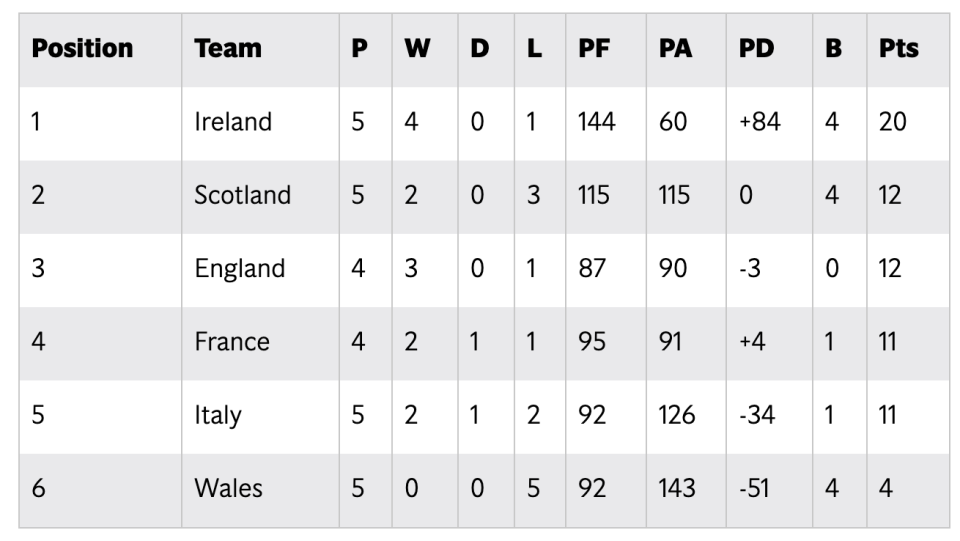The height and width of the screenshot is (541, 960).
Task: Select the "PF" column header
Action: (594, 49)
